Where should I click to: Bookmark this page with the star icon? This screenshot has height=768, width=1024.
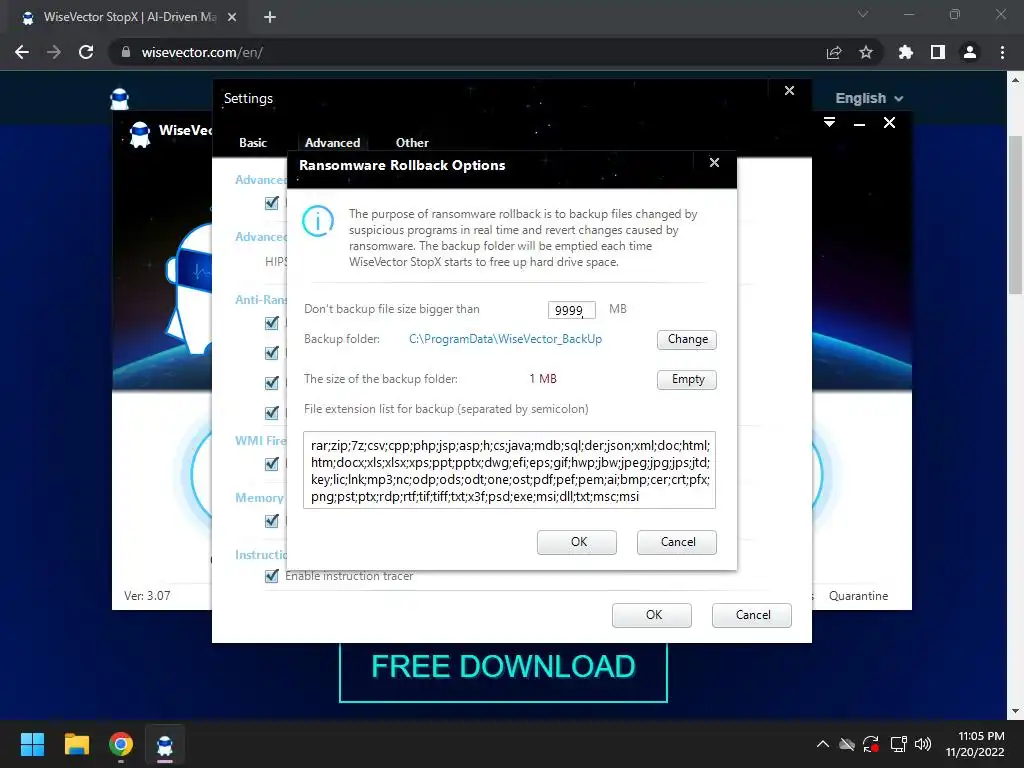(866, 52)
